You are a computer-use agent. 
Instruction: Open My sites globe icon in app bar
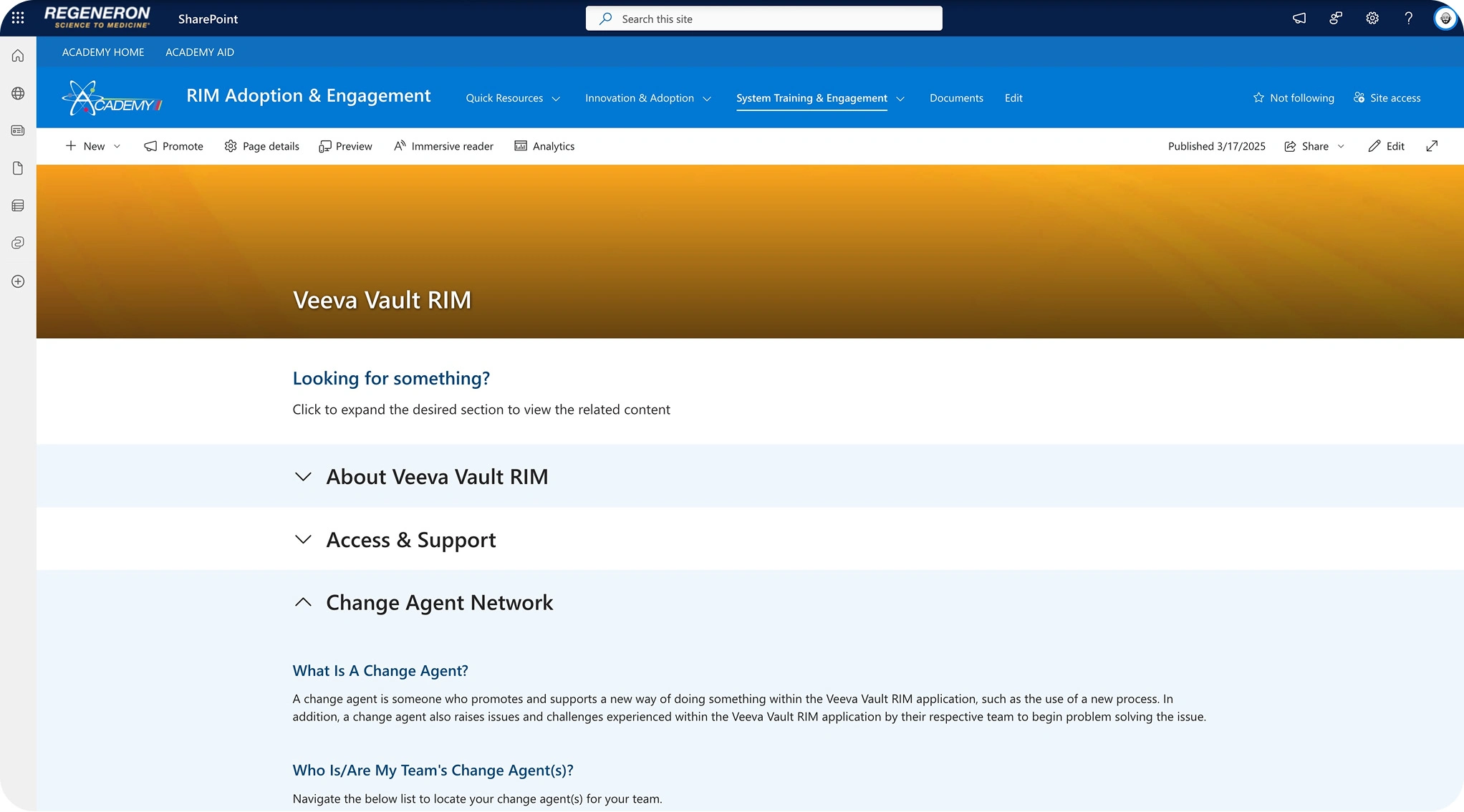click(18, 93)
